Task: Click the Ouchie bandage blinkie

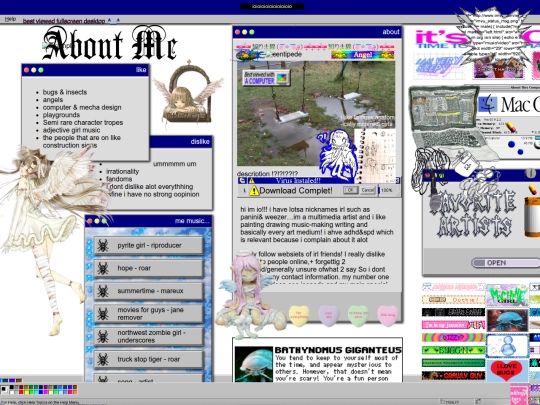Action: pos(453,300)
